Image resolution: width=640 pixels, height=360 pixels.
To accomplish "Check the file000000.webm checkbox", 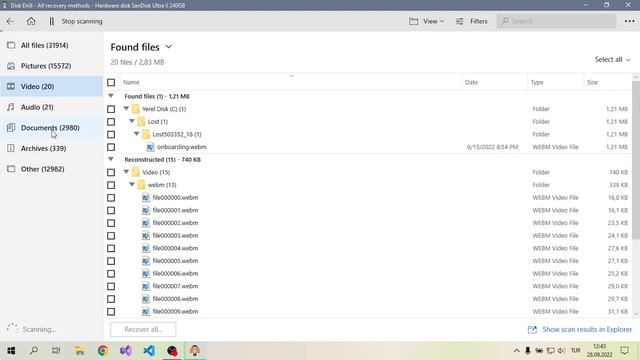I will pyautogui.click(x=111, y=198).
